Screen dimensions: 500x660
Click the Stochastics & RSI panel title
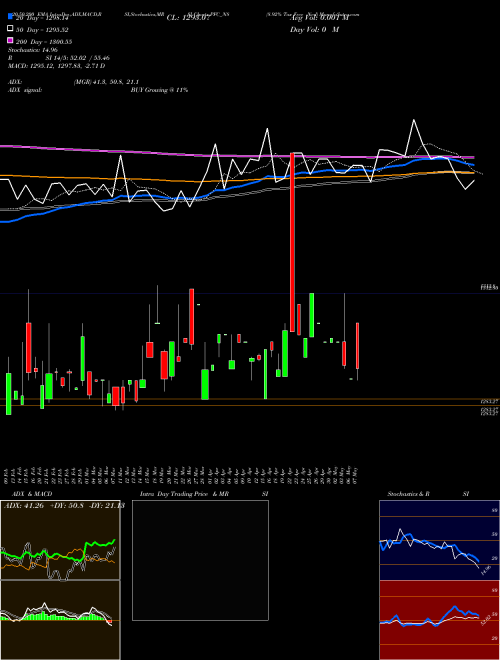[x=428, y=494]
